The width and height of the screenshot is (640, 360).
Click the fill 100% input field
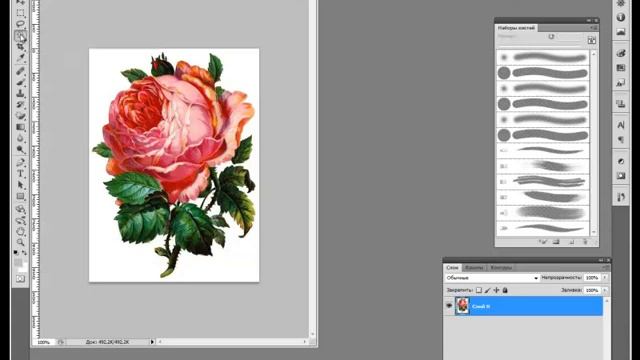[592, 290]
